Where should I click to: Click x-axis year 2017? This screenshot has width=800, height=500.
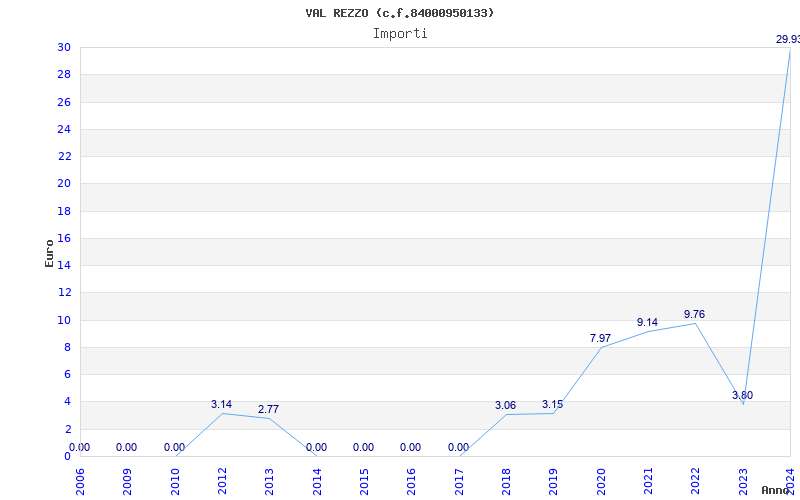tap(459, 482)
